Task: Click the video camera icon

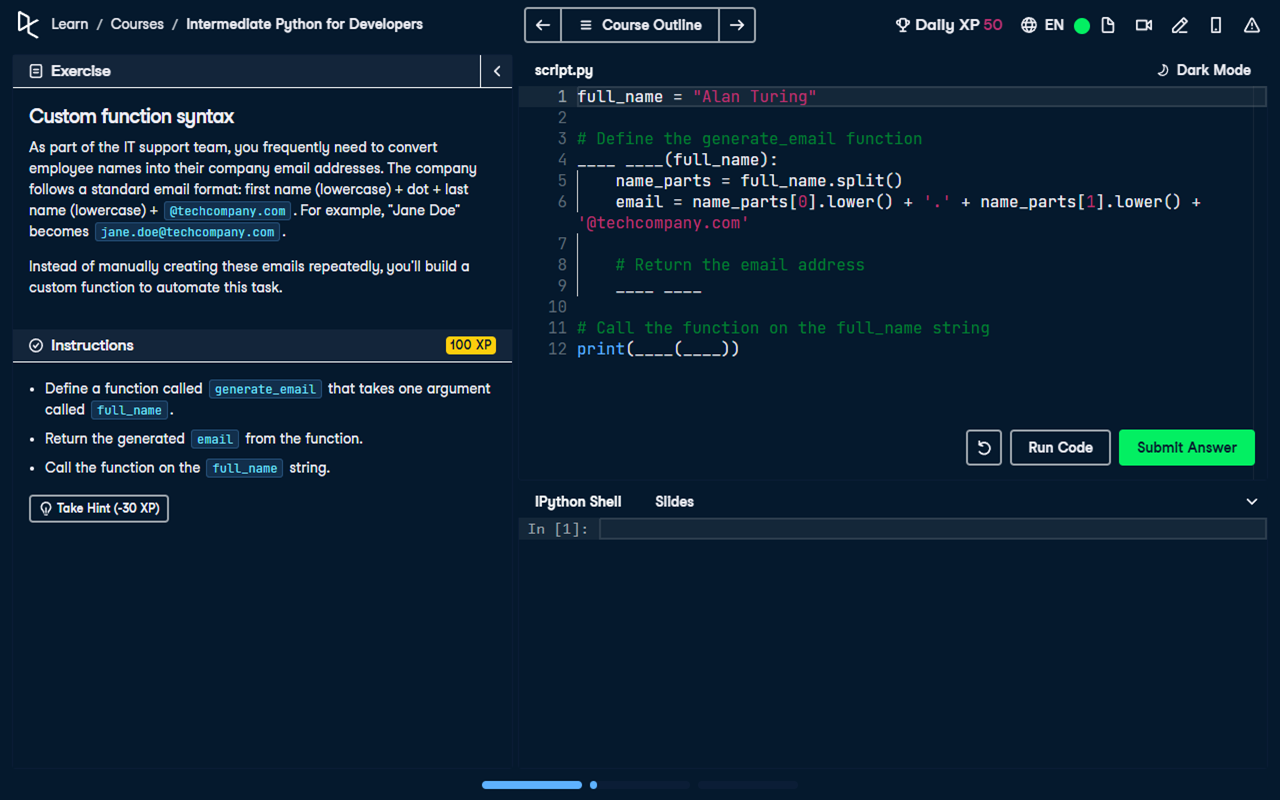Action: click(x=1144, y=25)
